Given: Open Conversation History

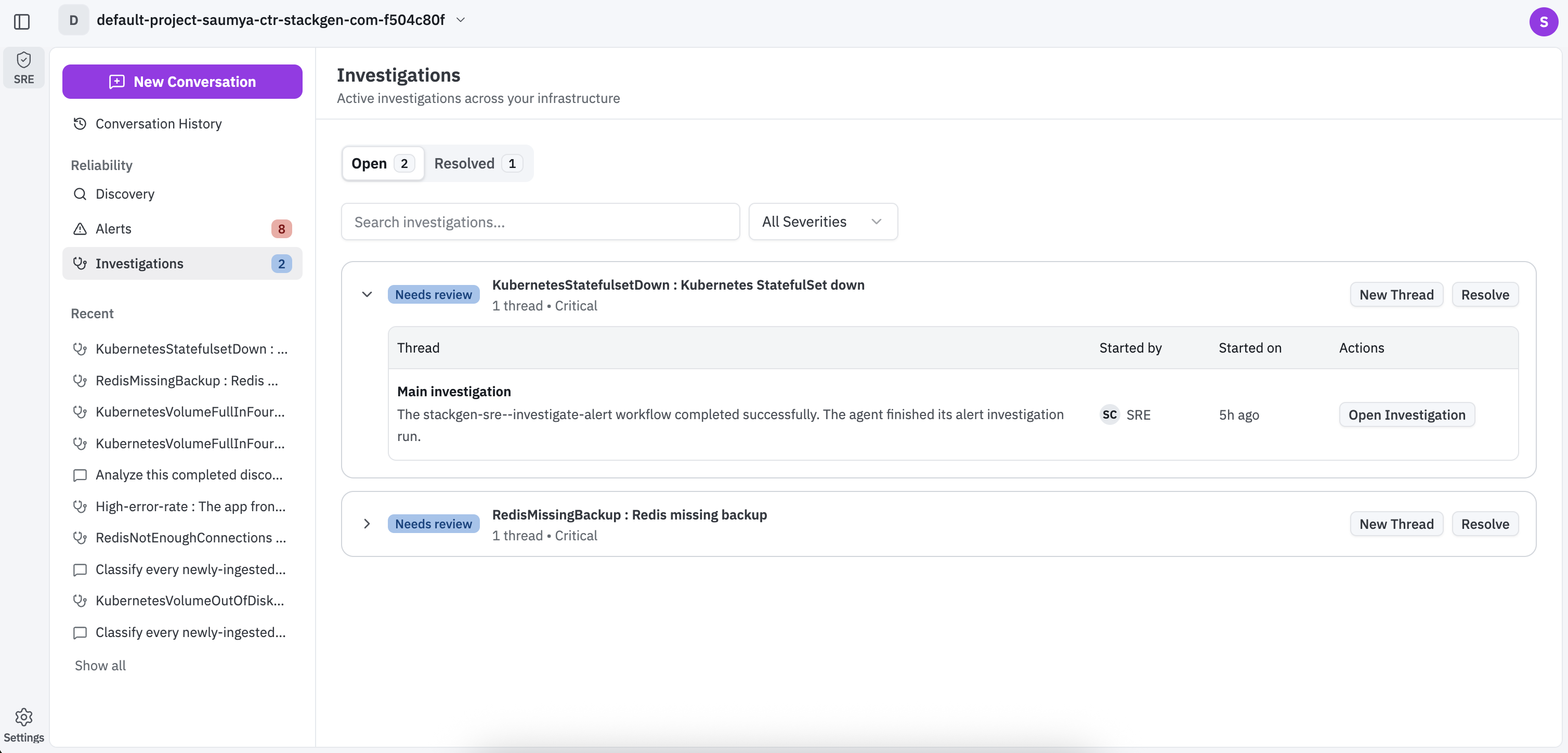Looking at the screenshot, I should point(182,124).
